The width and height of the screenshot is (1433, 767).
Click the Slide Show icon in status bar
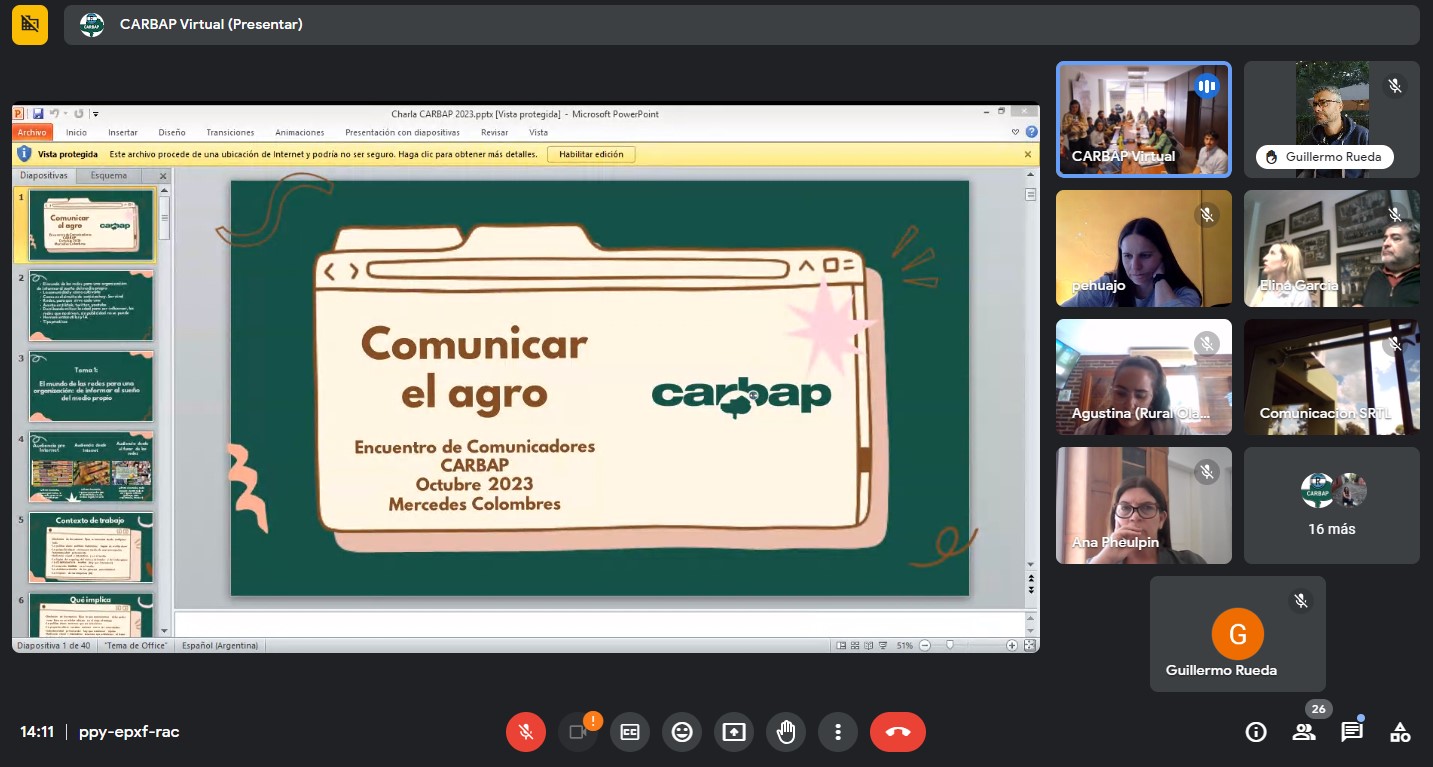(x=884, y=645)
